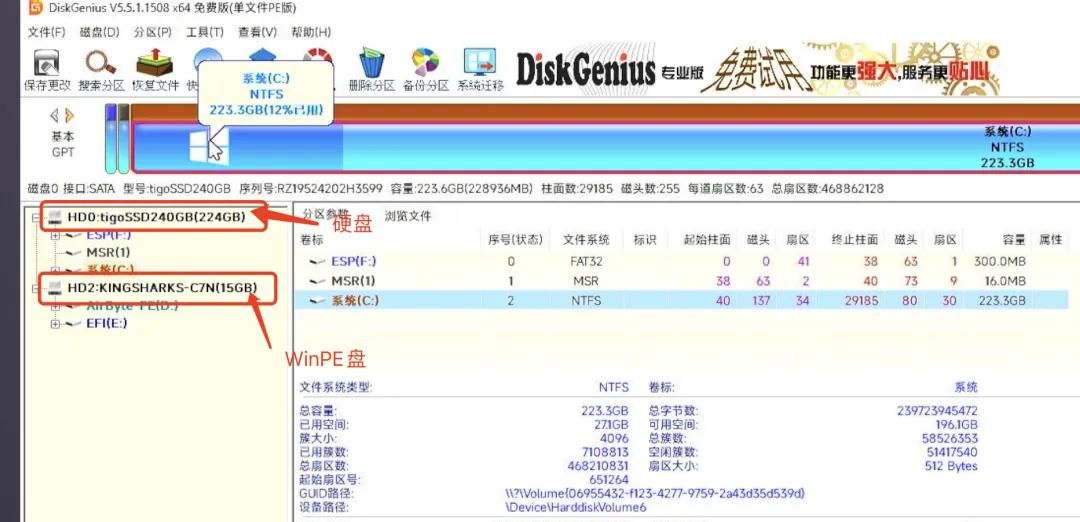Screen dimensions: 1080x522
Task: Select HD2:KINGSHARKS-C7N(15GB) in the tree
Action: [163, 288]
